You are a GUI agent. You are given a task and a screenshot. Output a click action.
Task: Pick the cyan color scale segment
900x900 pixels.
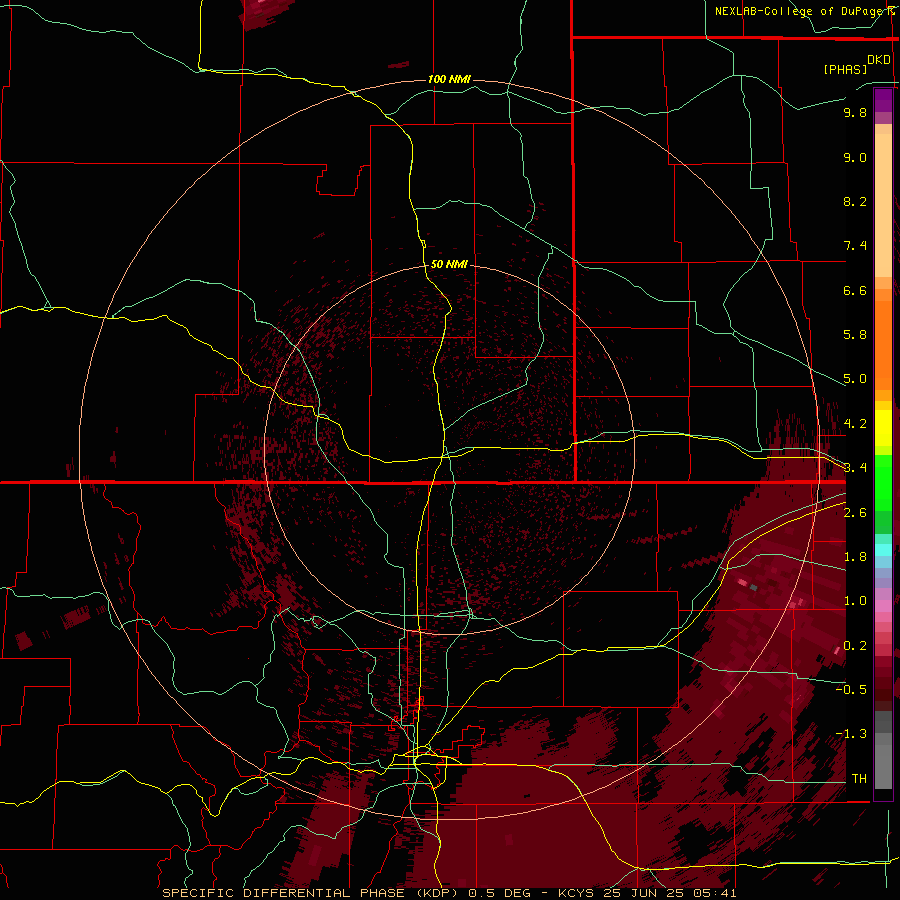[x=883, y=550]
